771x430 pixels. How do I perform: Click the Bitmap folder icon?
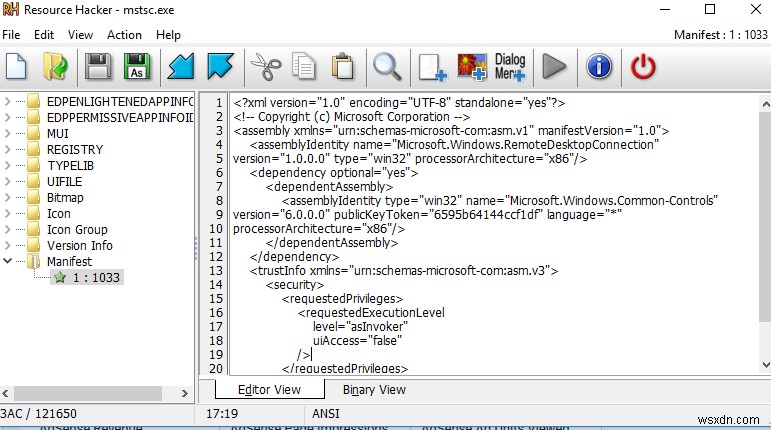[33, 198]
